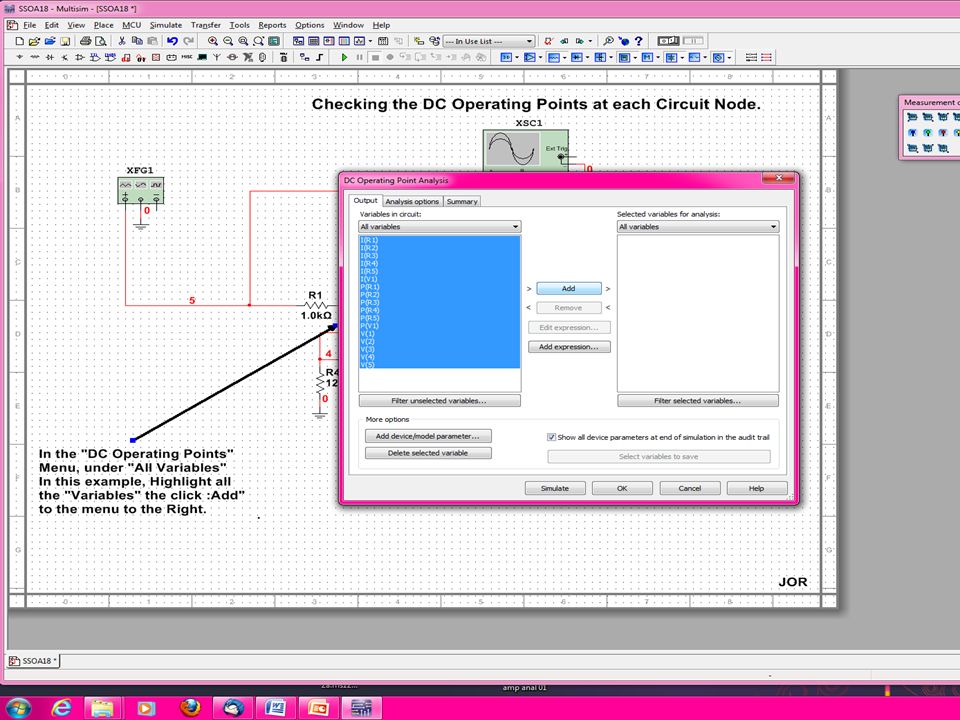This screenshot has height=720, width=960.
Task: Click the Add button in the dialog
Action: coord(569,288)
